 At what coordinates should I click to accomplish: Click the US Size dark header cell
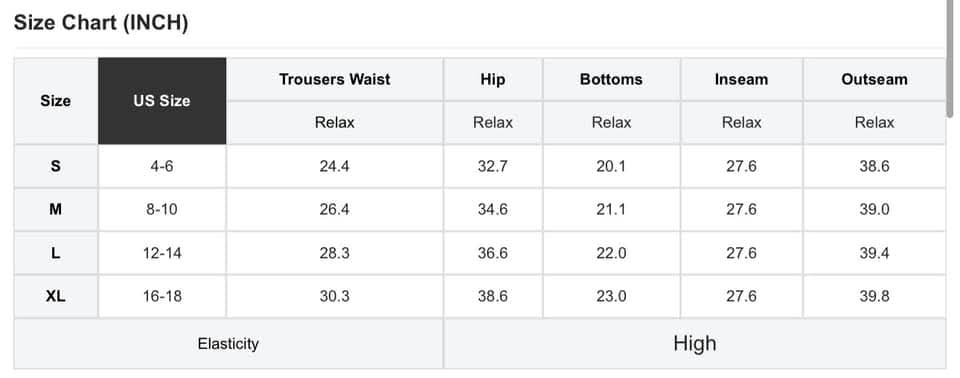pos(162,101)
